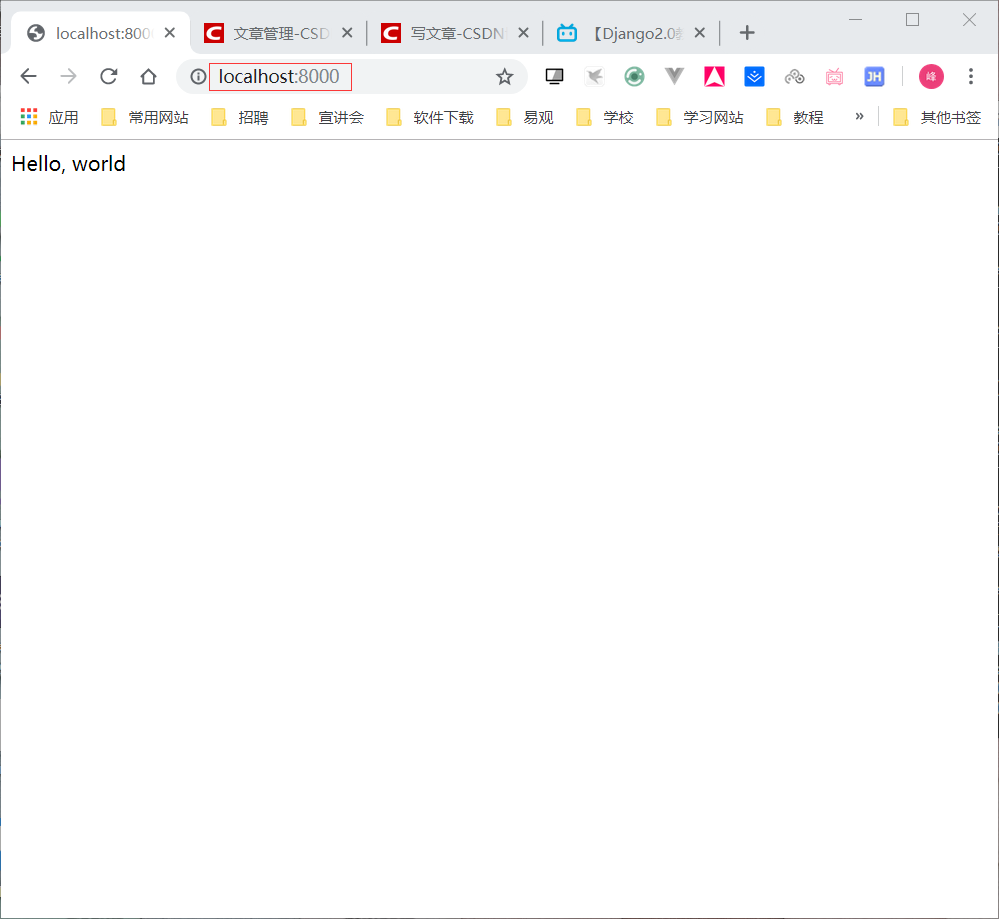Open a new browser tab
999x919 pixels.
(747, 33)
